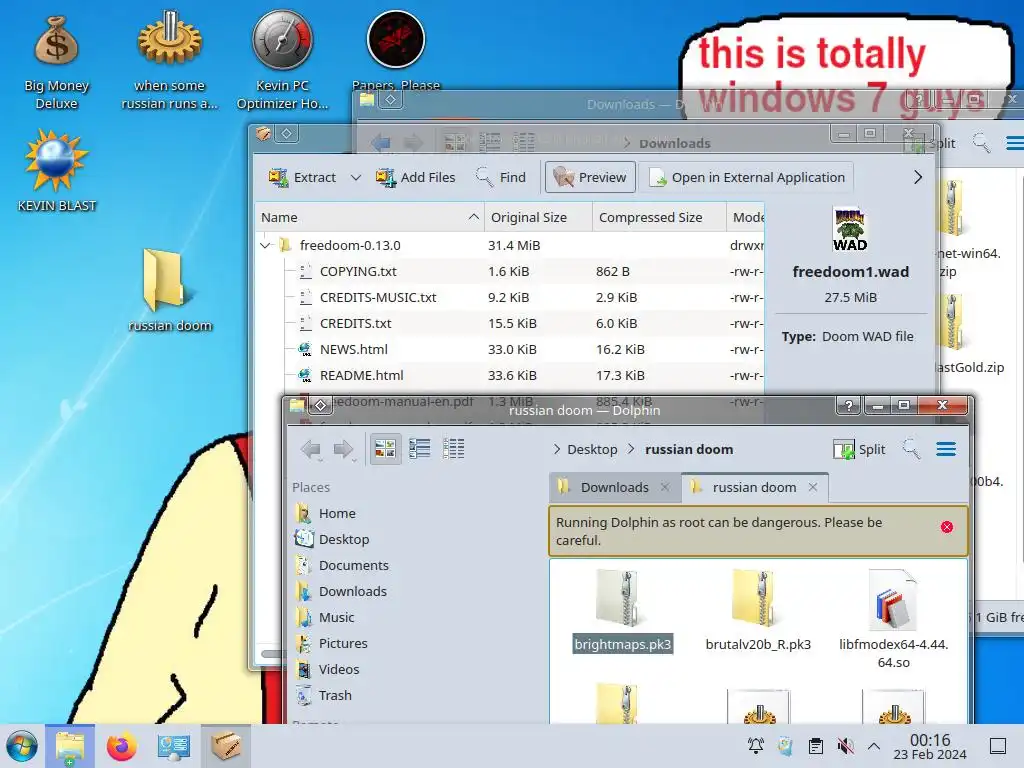Open the Windows-style start menu

[x=22, y=746]
